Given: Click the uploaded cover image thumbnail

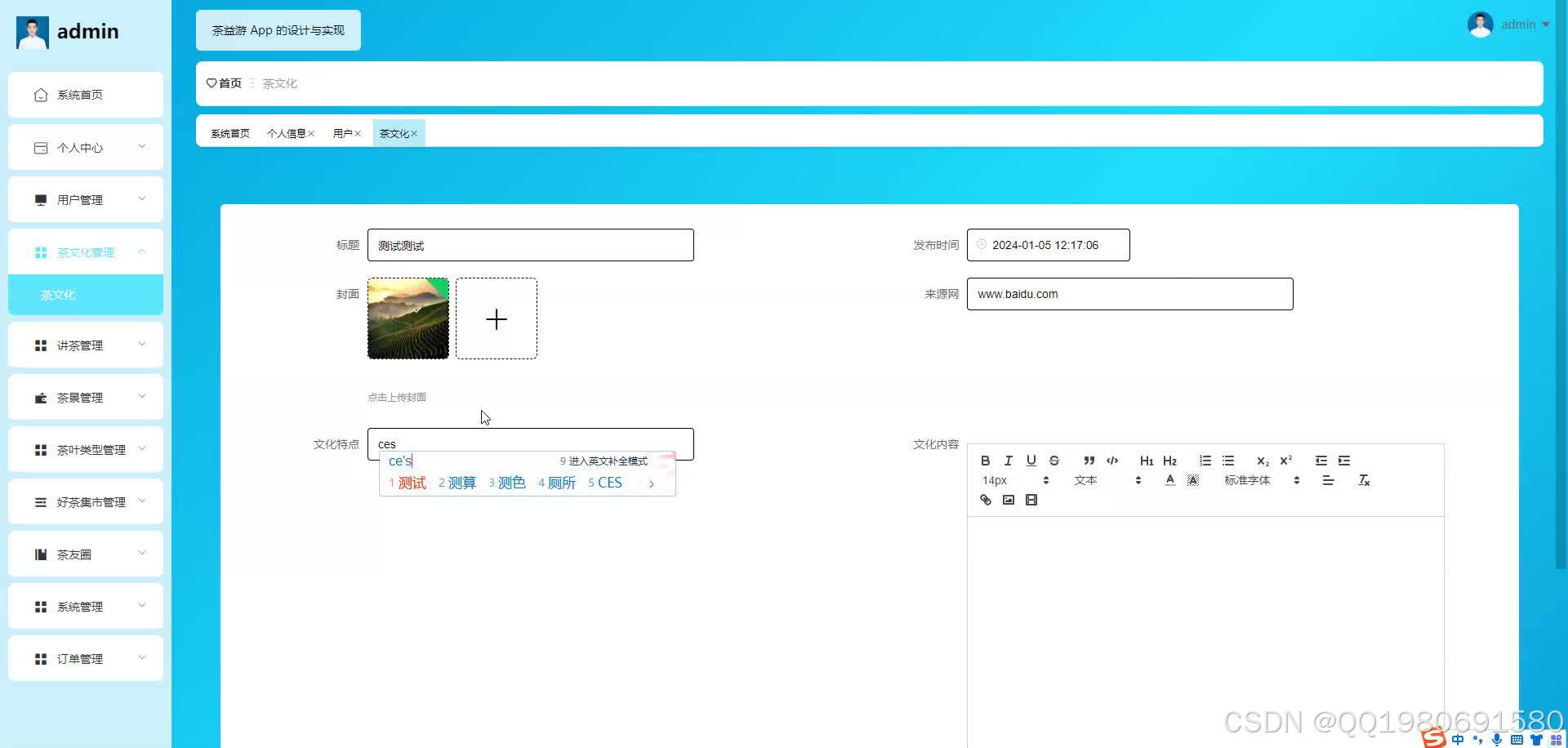Looking at the screenshot, I should 408,318.
